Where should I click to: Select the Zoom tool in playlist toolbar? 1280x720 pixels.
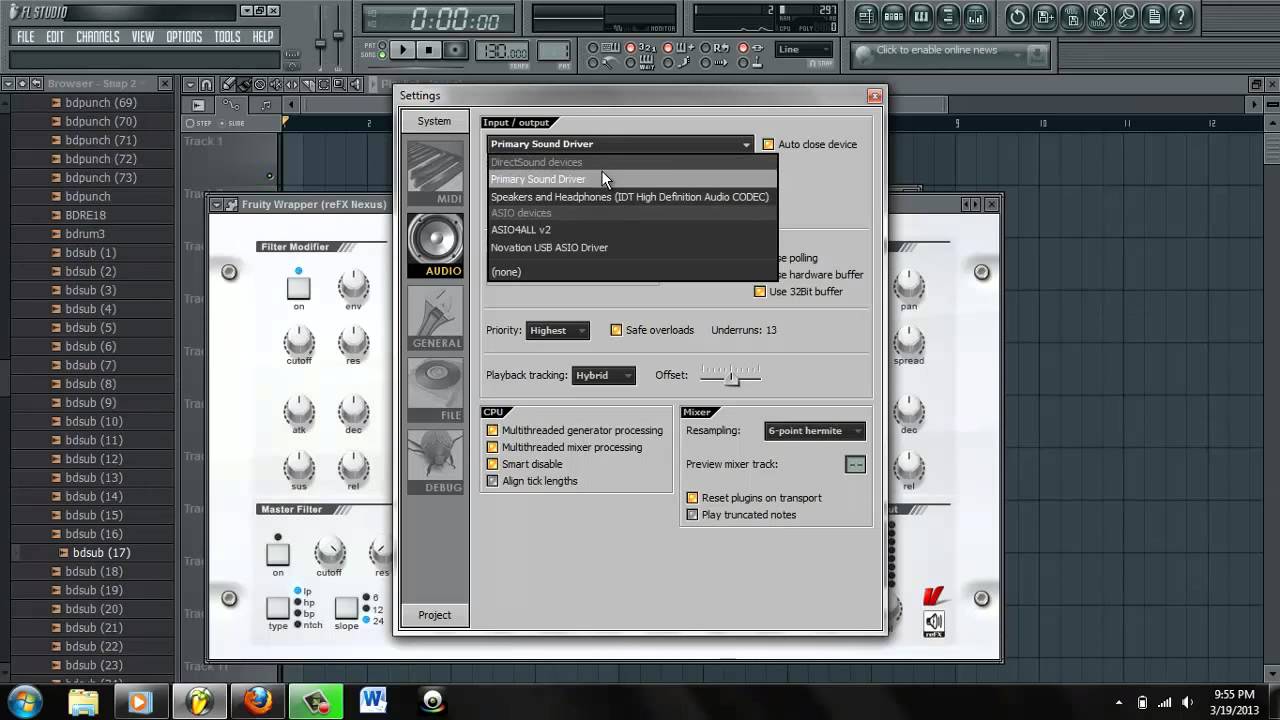coord(339,85)
